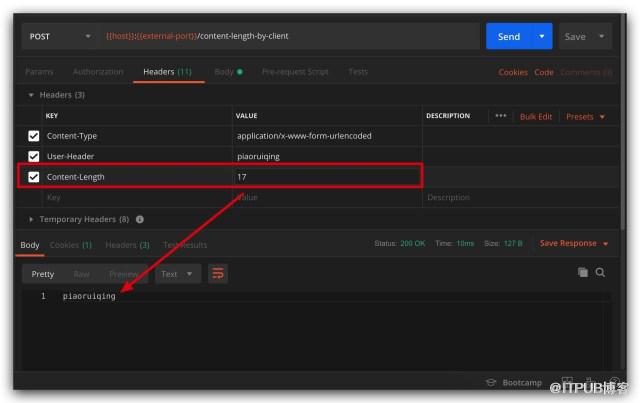Click the Bulk Edit link
This screenshot has height=403, width=640.
(536, 117)
